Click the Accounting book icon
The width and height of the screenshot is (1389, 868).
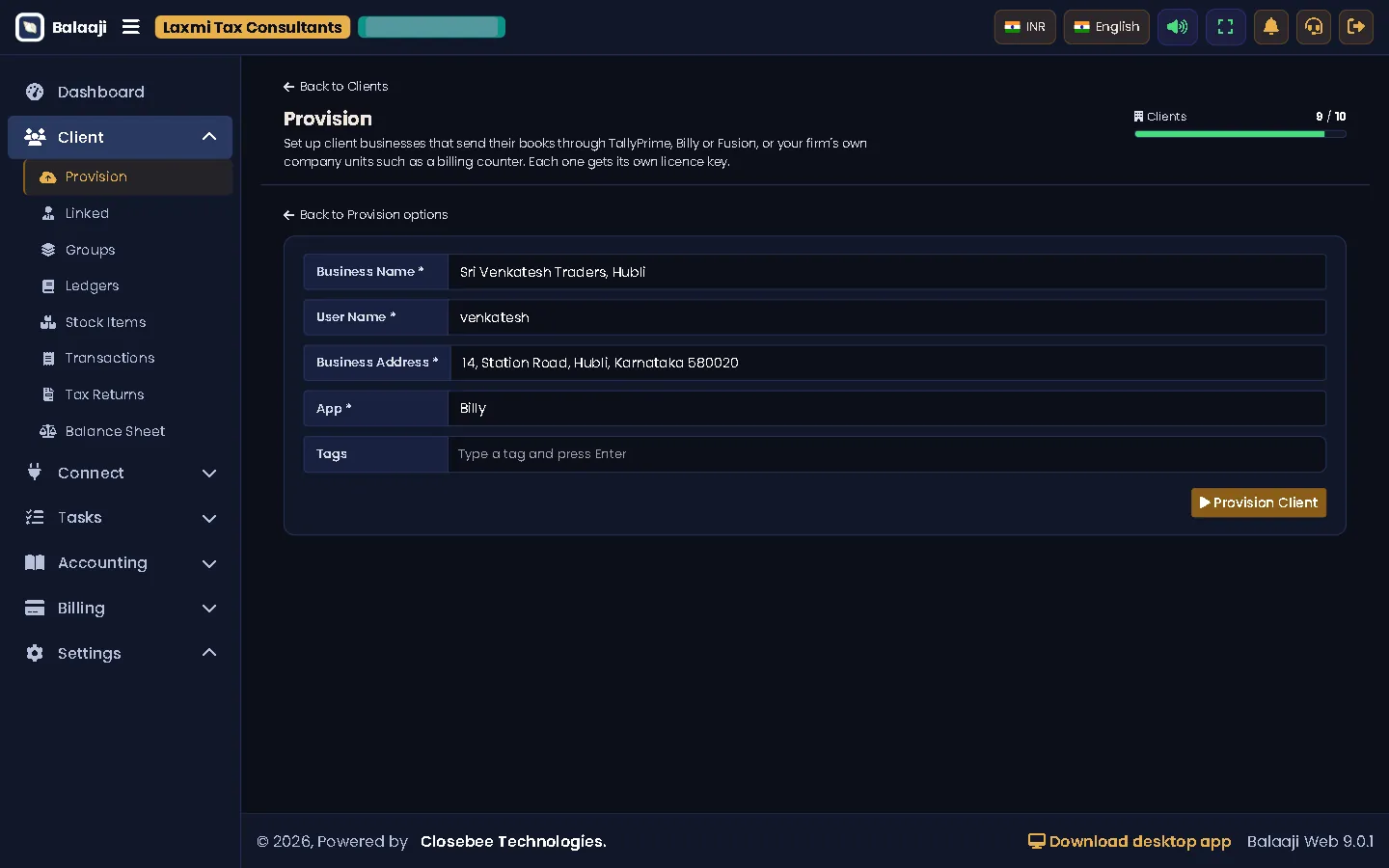click(35, 562)
